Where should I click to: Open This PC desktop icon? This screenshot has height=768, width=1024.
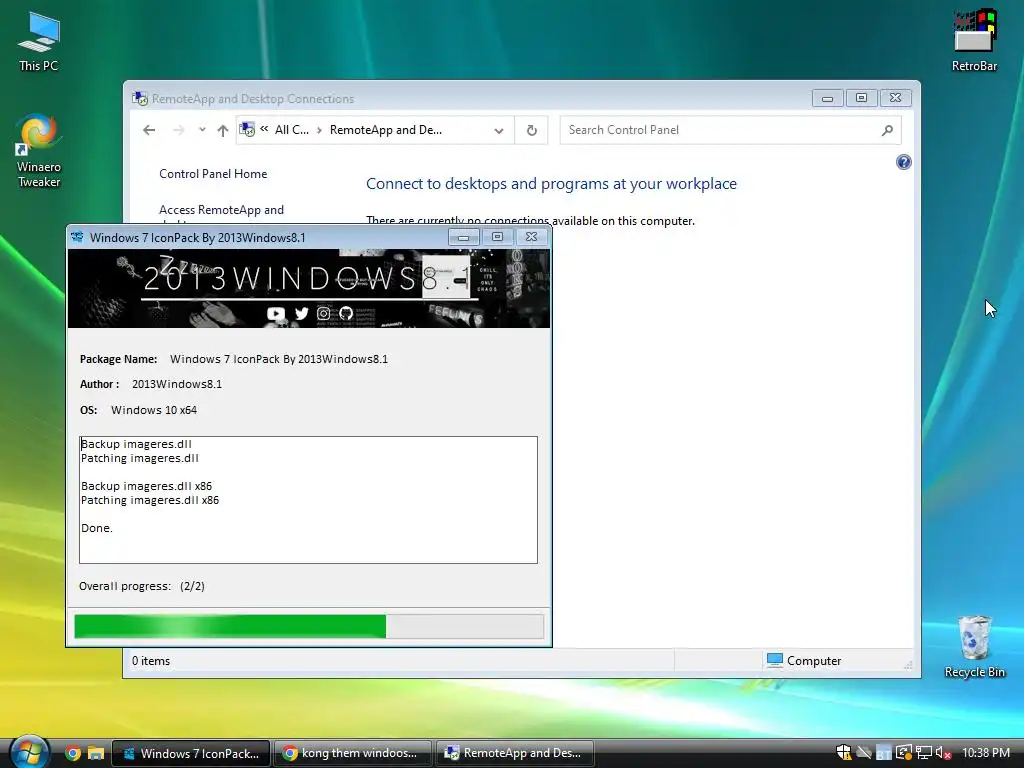click(39, 42)
